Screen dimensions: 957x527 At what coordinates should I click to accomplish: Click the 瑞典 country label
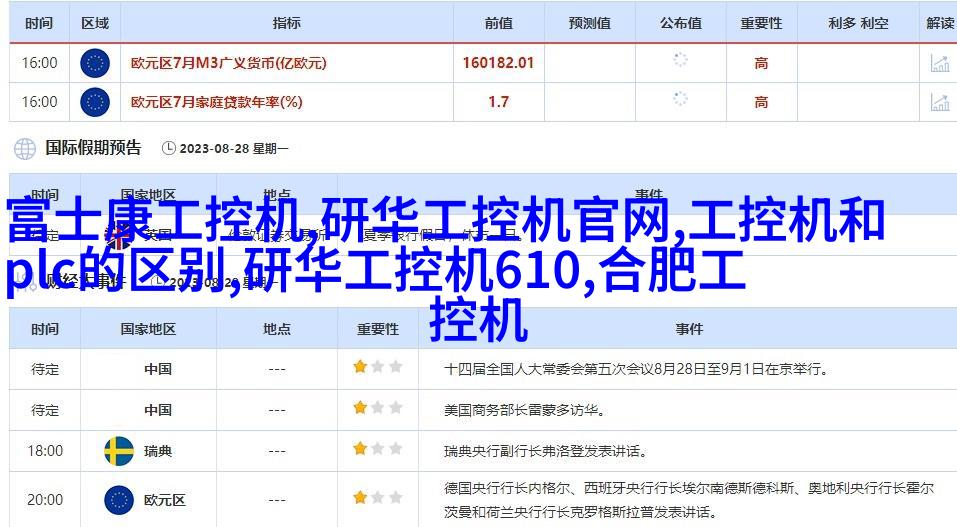[158, 451]
